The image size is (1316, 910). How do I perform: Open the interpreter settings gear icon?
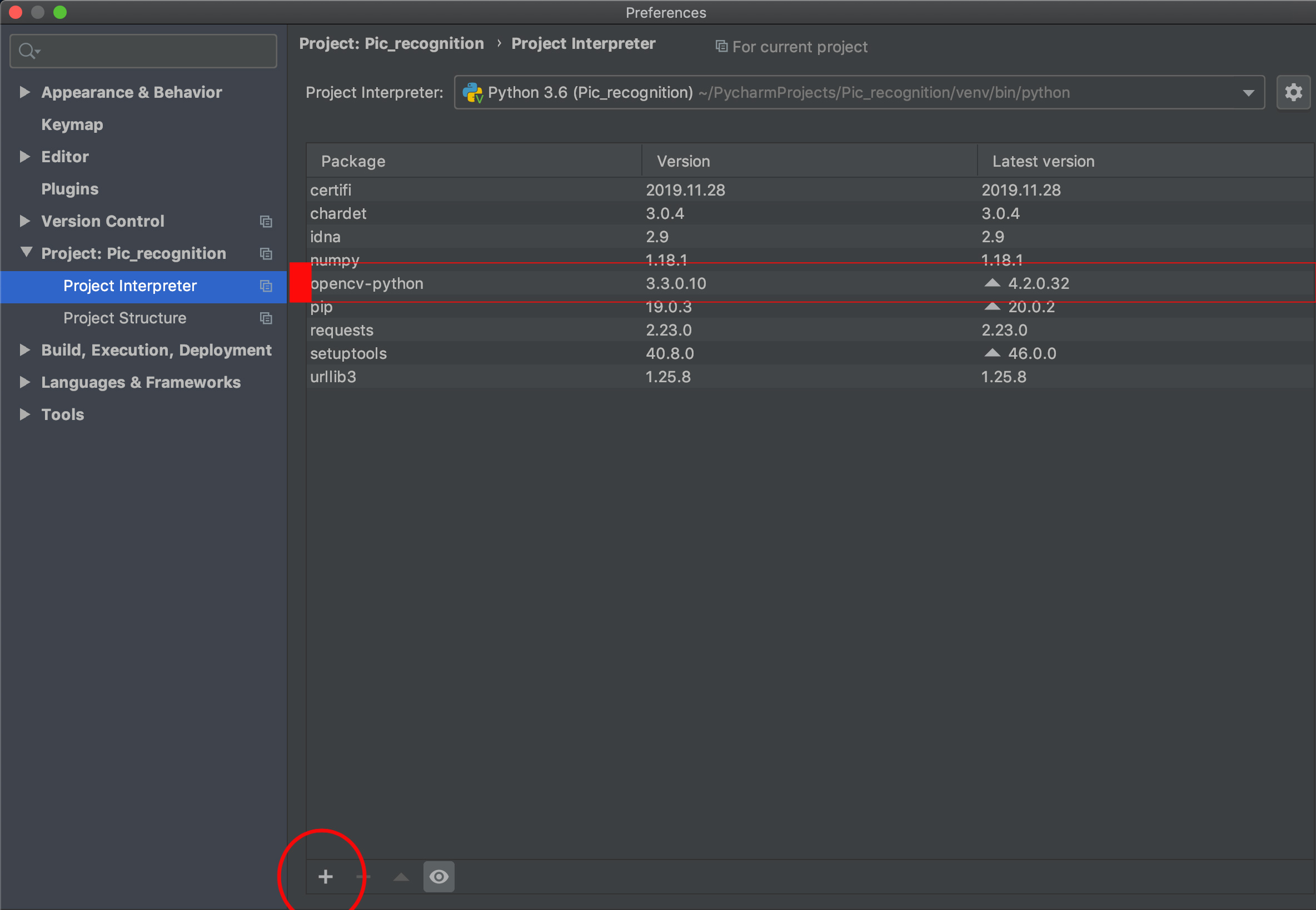1293,92
